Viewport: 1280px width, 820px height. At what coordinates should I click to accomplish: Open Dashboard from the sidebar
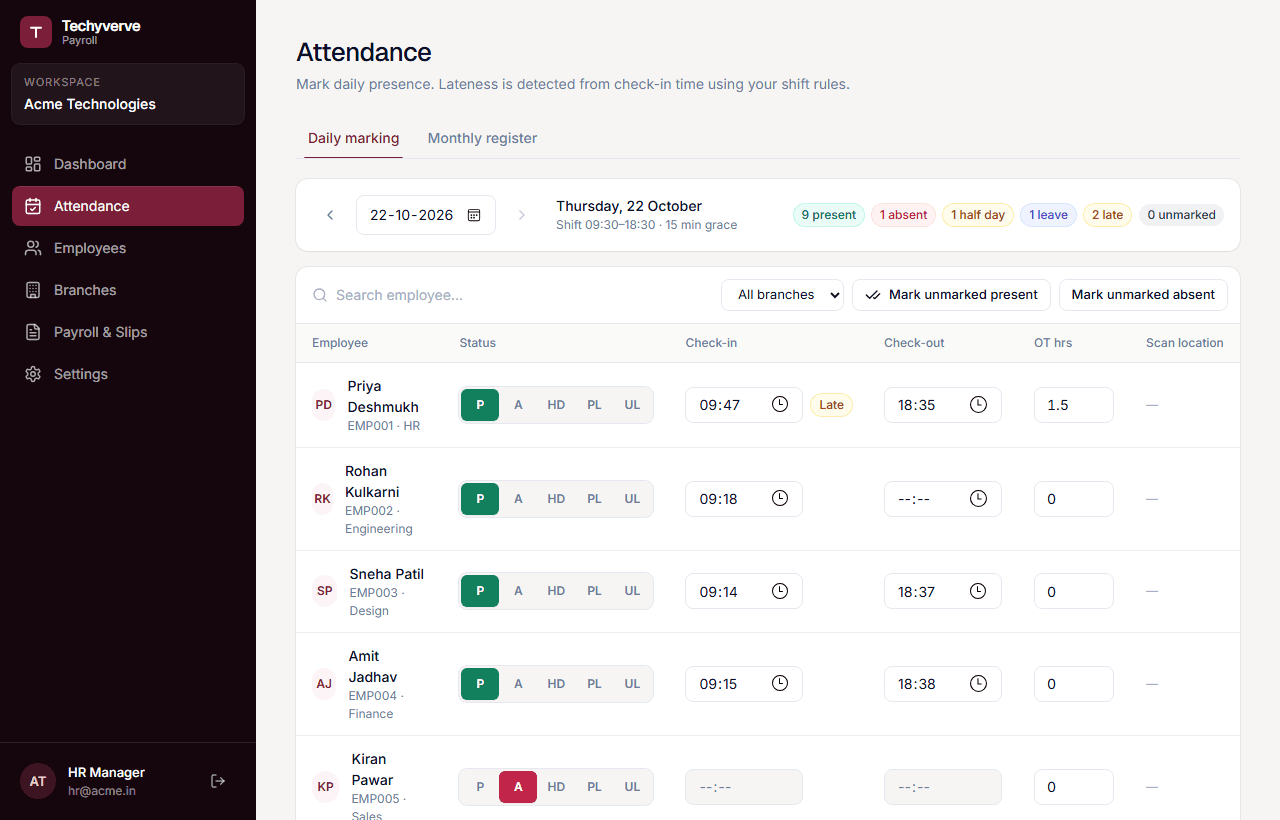tap(128, 164)
